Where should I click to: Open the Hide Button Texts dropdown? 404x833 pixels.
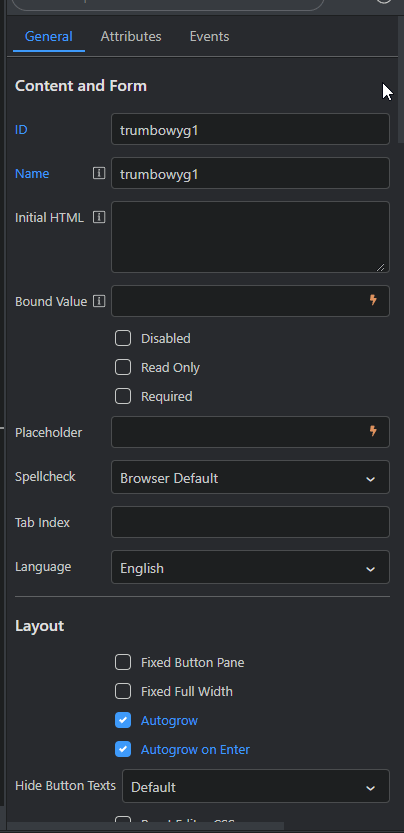[256, 786]
